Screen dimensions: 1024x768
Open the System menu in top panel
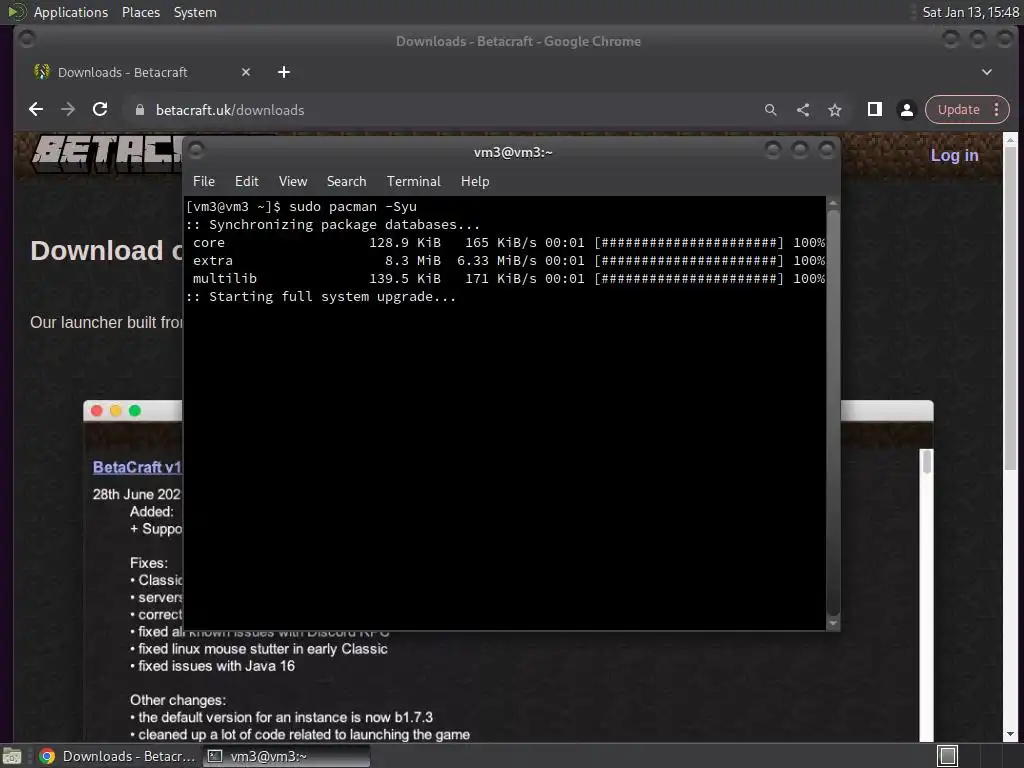tap(195, 12)
